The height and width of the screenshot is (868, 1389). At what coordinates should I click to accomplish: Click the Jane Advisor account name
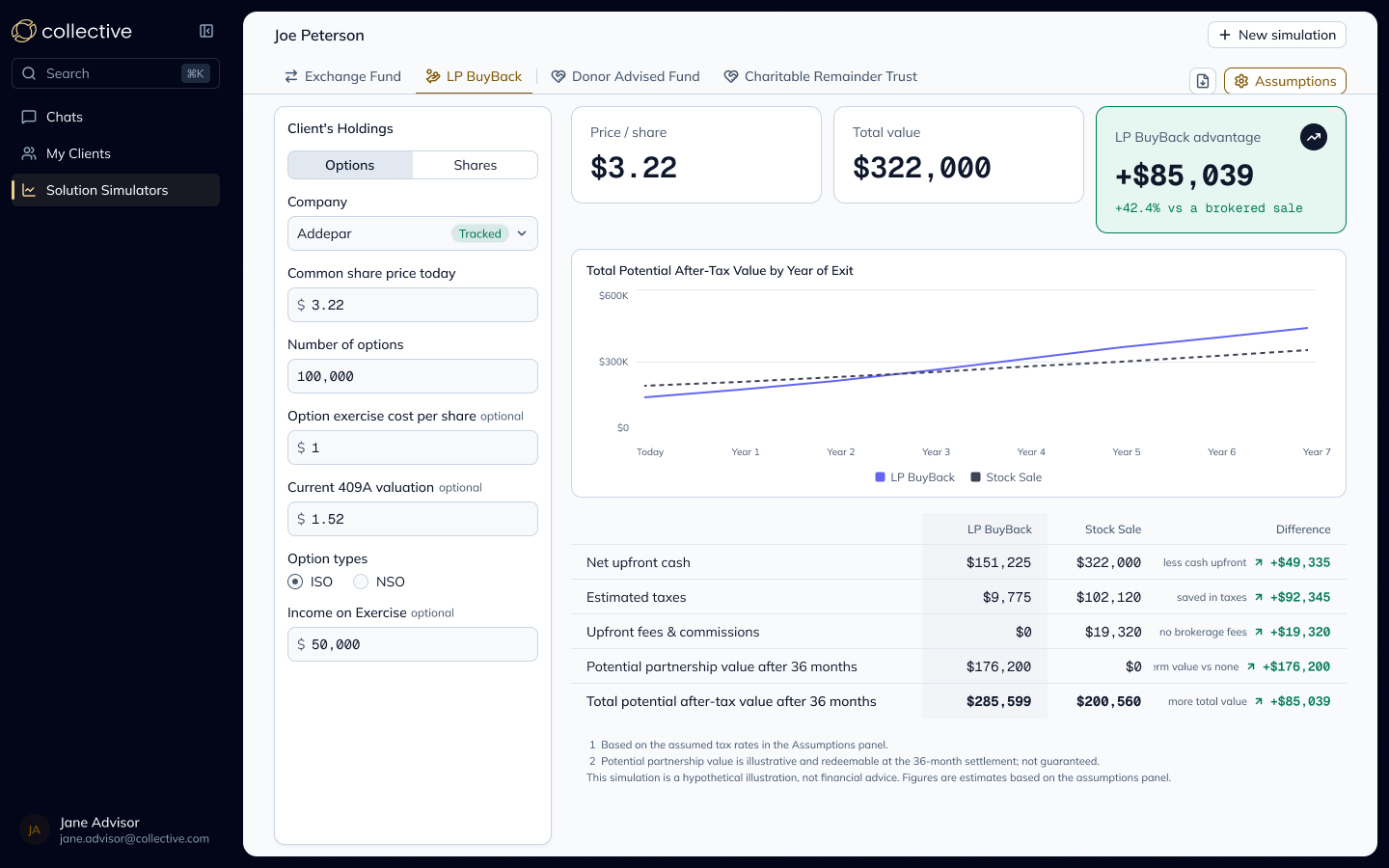(99, 823)
